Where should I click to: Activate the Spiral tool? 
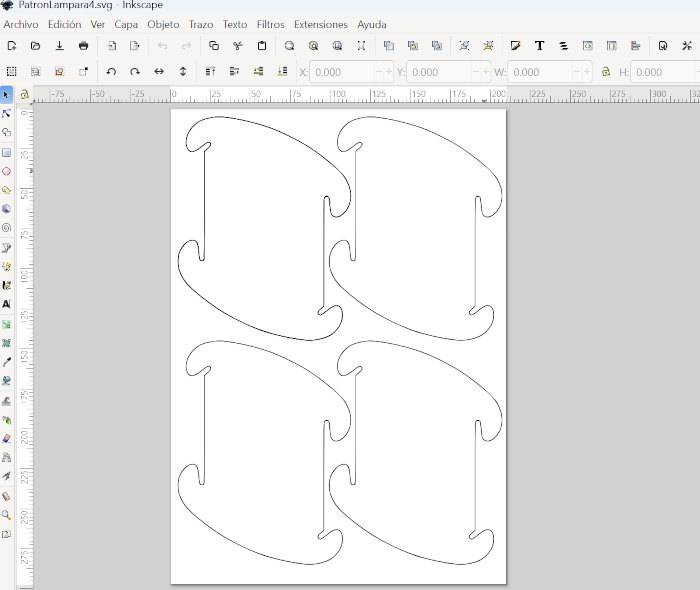pyautogui.click(x=7, y=227)
